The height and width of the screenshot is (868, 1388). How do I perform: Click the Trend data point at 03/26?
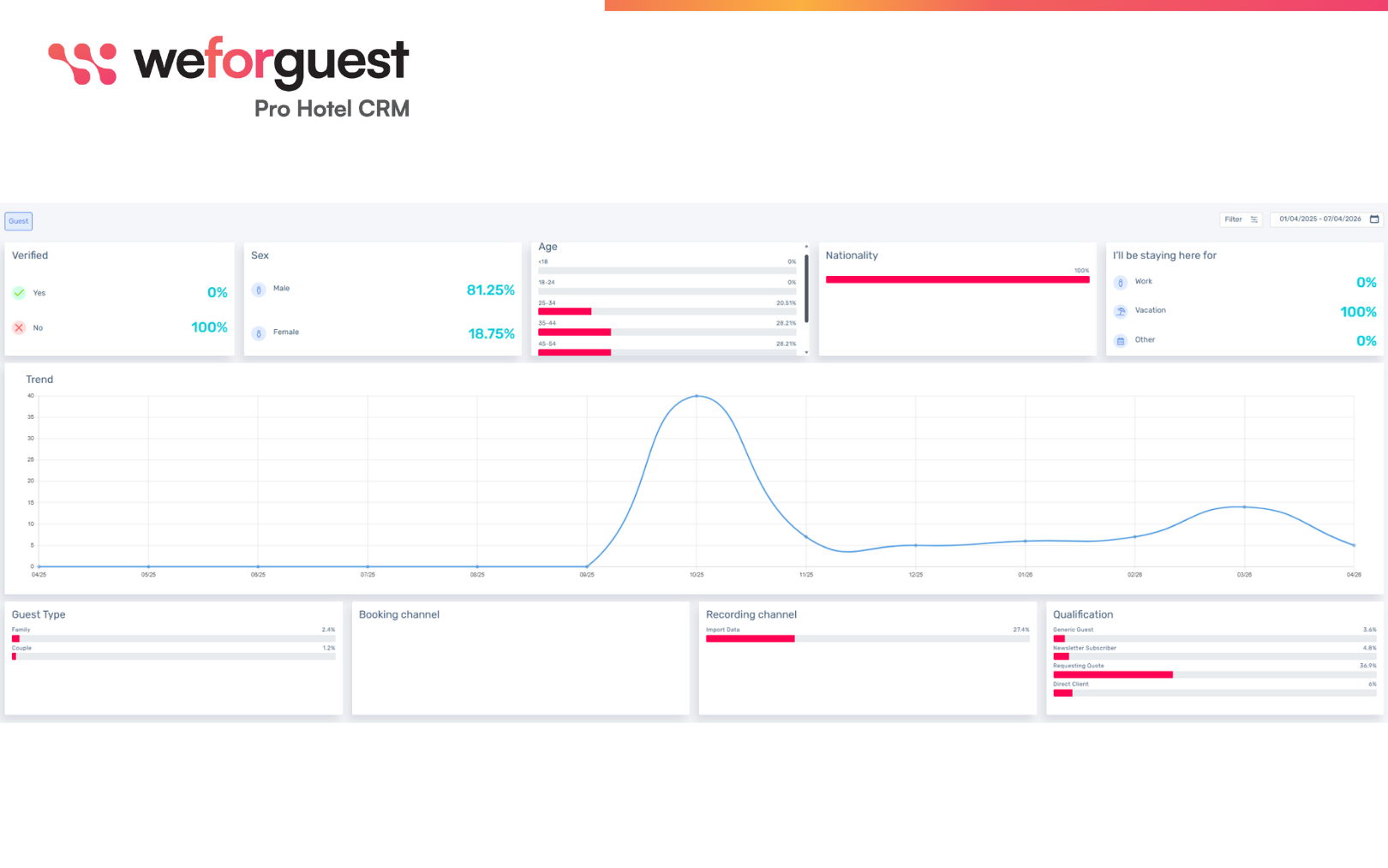[1244, 507]
